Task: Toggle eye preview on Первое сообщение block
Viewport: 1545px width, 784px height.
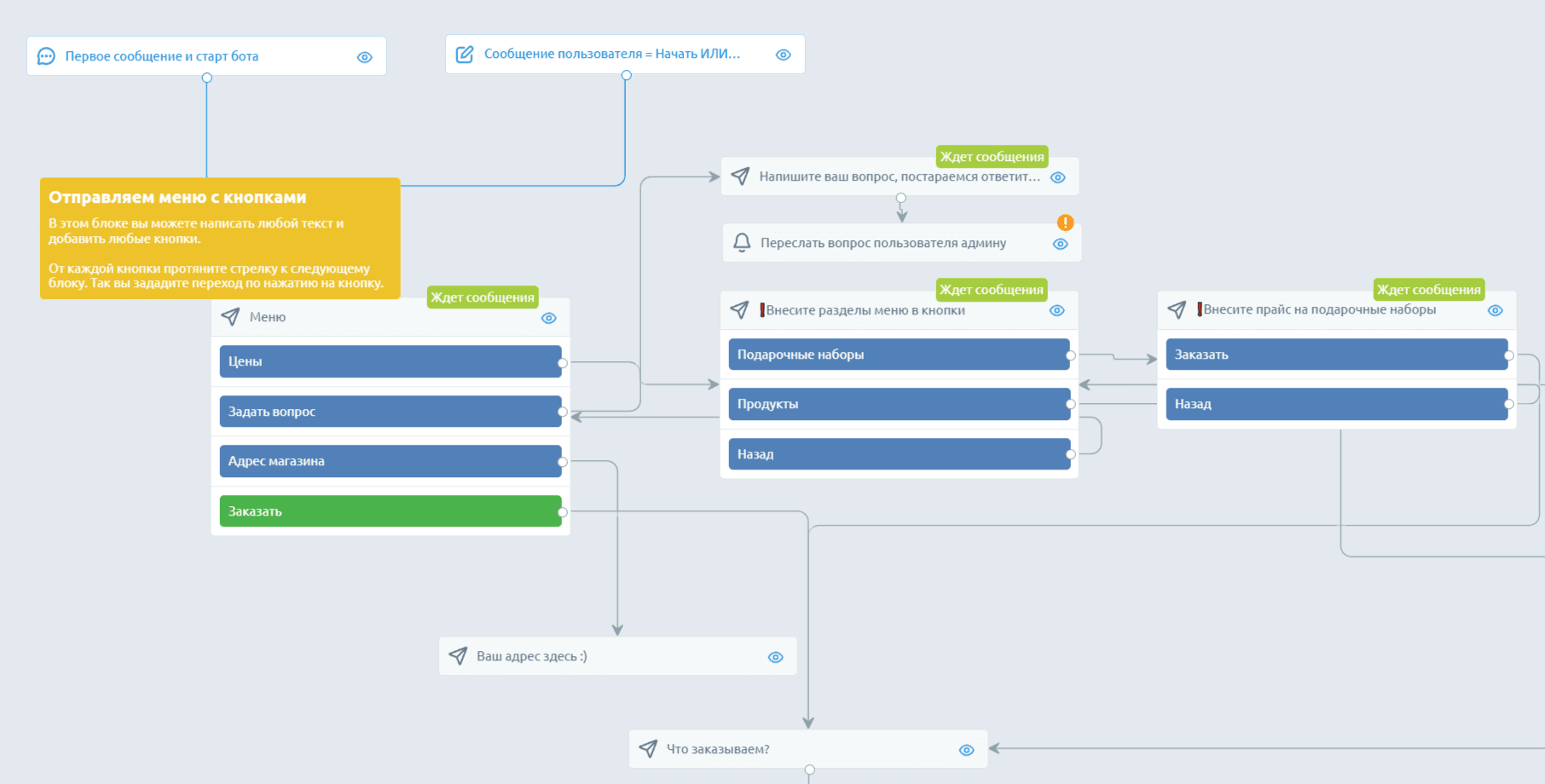Action: click(x=365, y=57)
